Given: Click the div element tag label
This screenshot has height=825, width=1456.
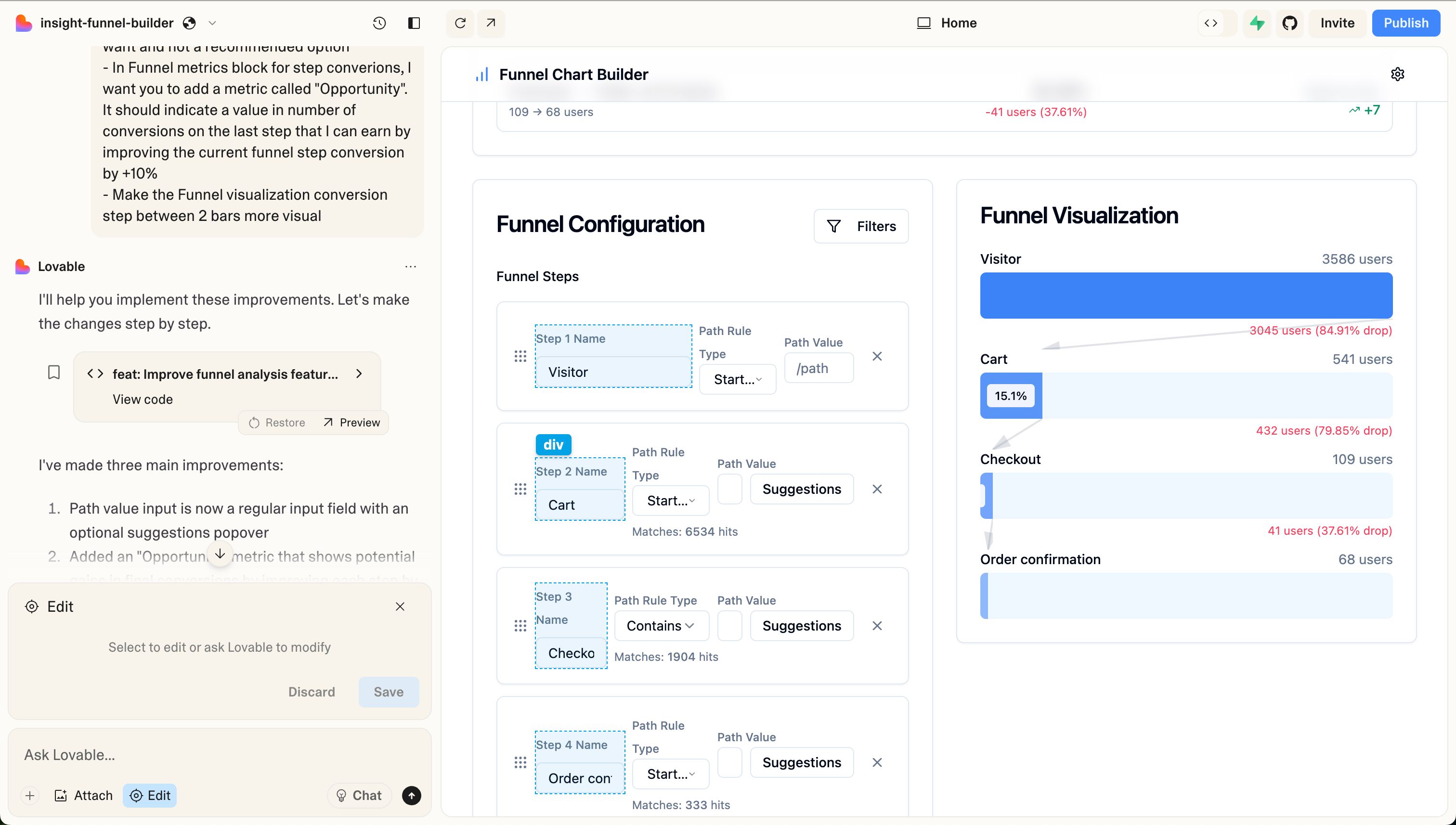Looking at the screenshot, I should (x=553, y=445).
